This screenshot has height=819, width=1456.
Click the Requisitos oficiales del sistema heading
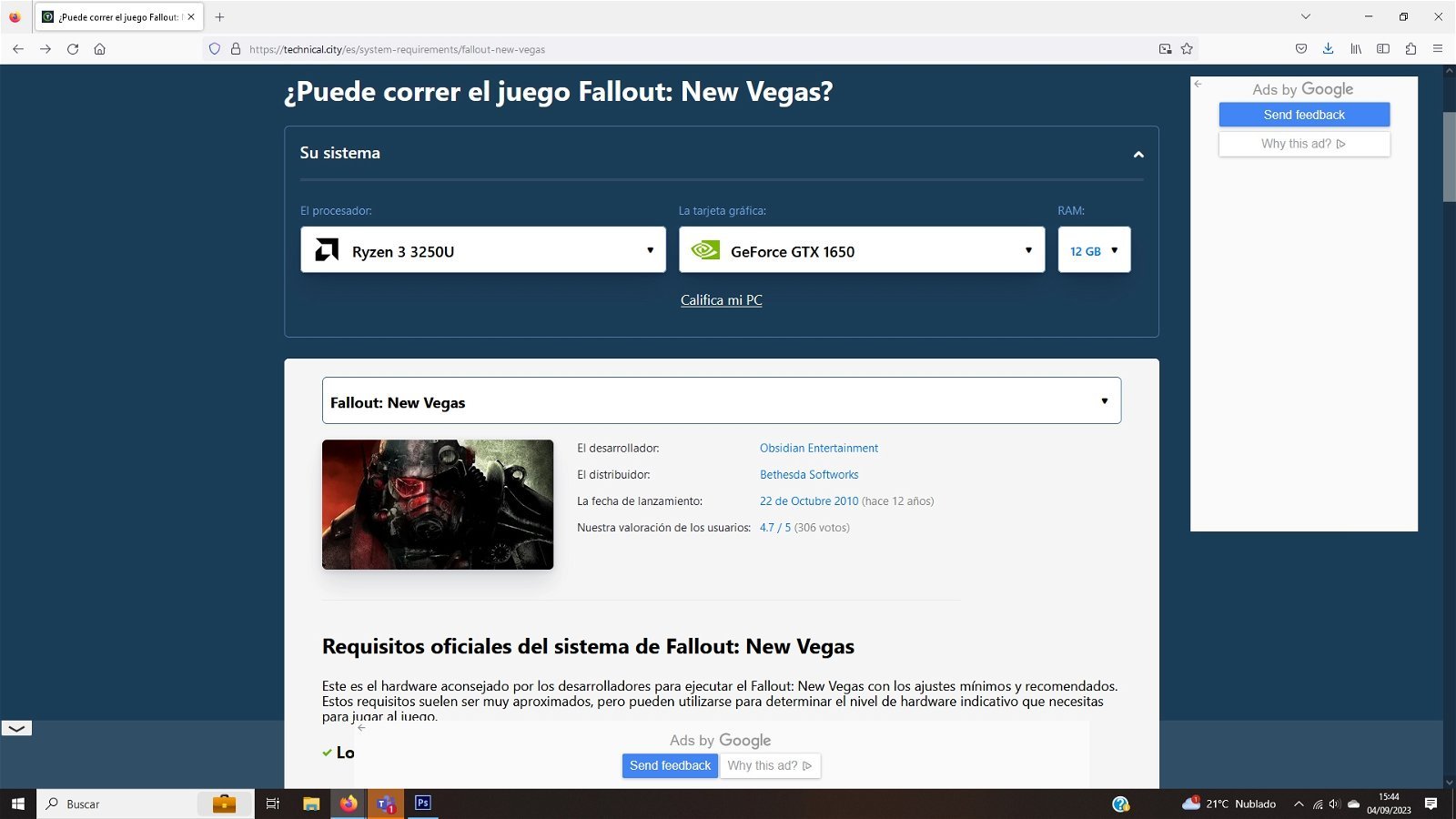tap(588, 647)
